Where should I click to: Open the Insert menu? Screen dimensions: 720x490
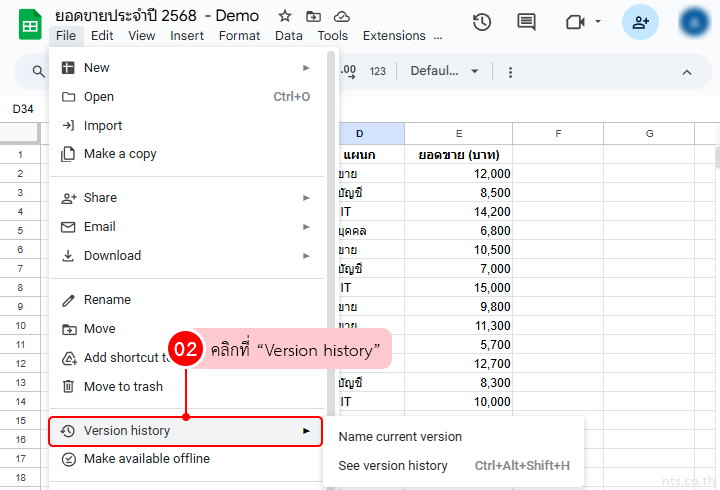coord(187,36)
